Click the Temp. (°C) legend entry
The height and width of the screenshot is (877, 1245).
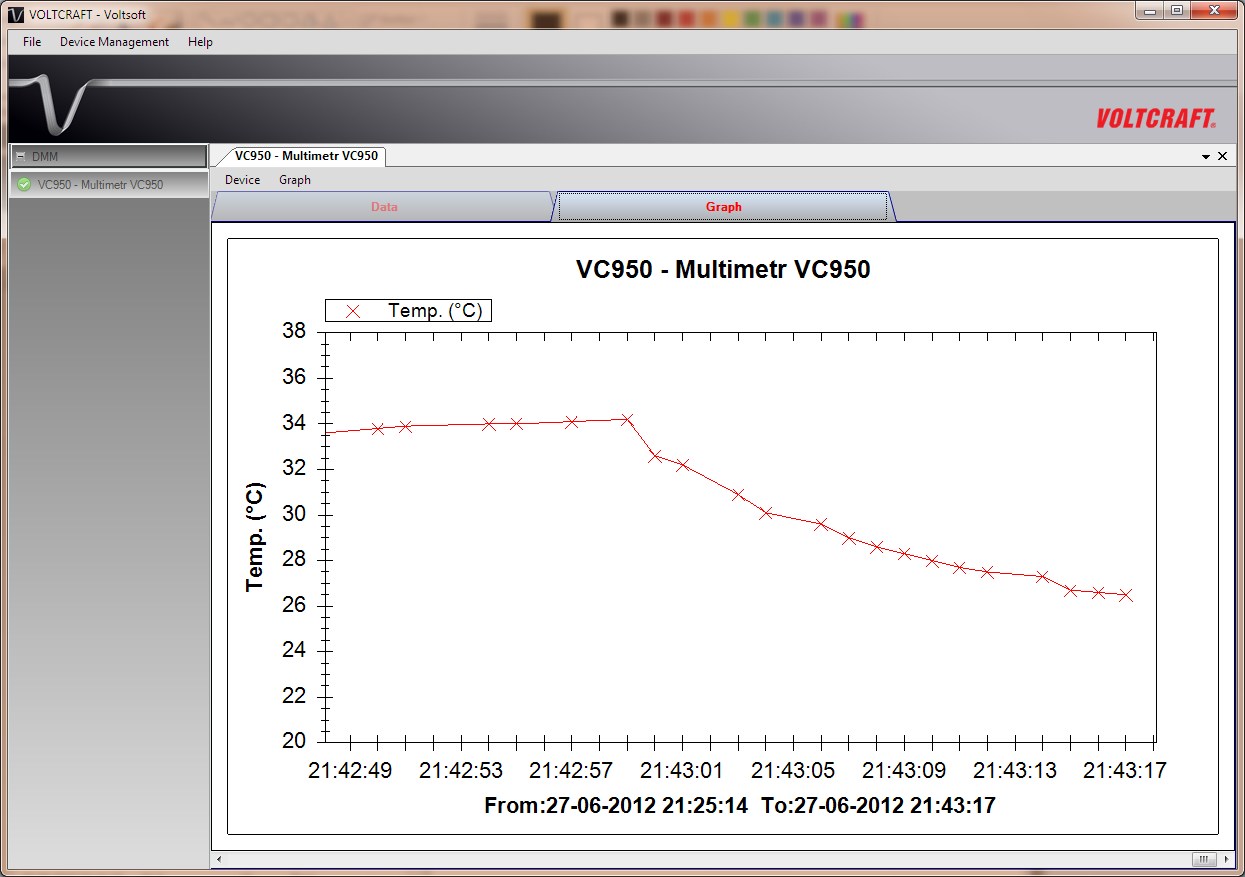pos(409,311)
